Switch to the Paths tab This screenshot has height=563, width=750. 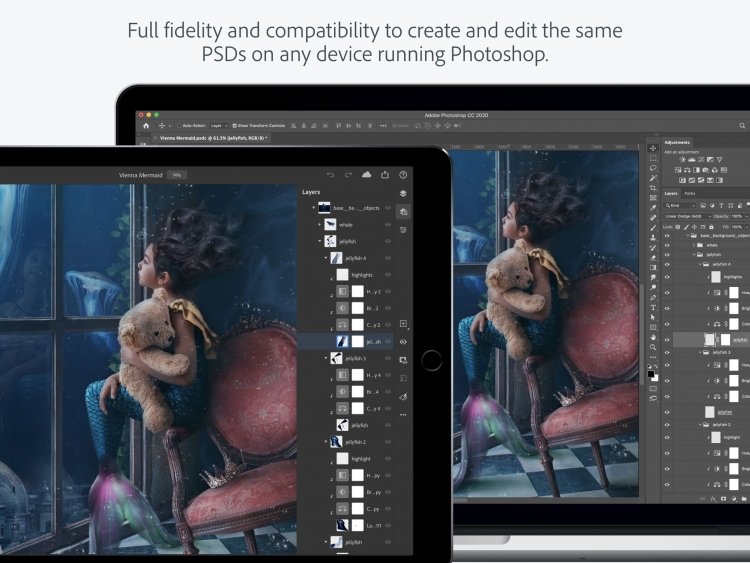[x=690, y=193]
